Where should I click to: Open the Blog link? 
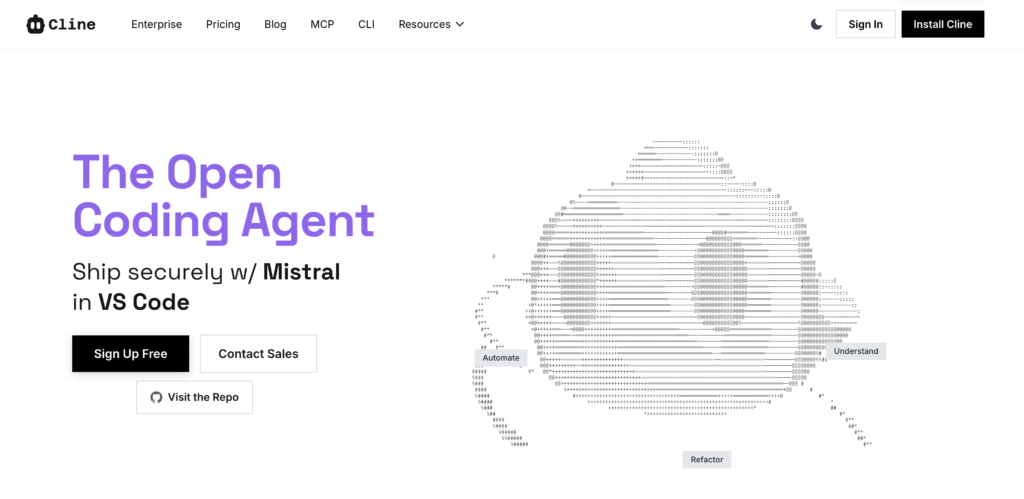pyautogui.click(x=275, y=24)
